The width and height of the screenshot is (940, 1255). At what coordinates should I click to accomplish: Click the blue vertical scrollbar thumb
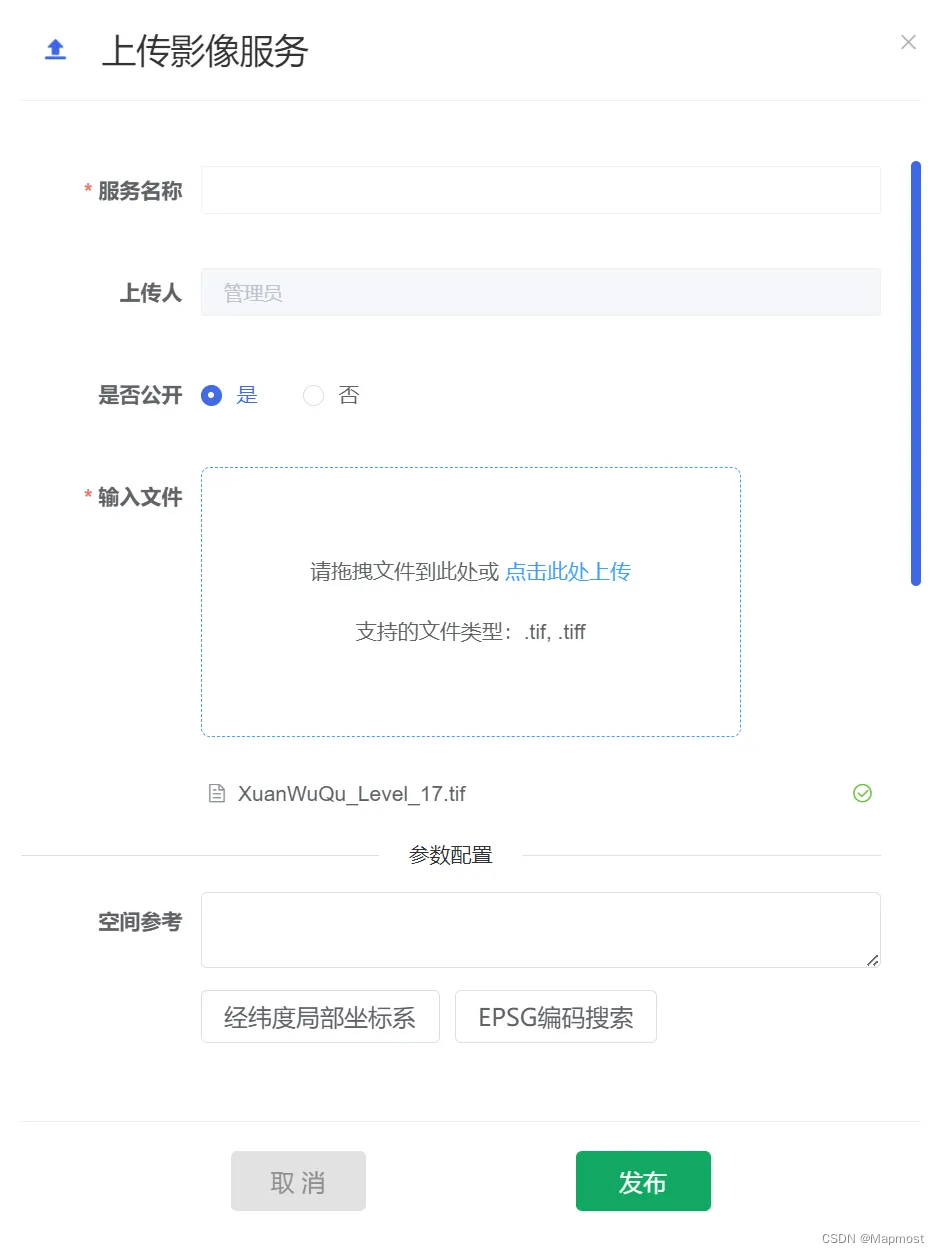coord(916,373)
